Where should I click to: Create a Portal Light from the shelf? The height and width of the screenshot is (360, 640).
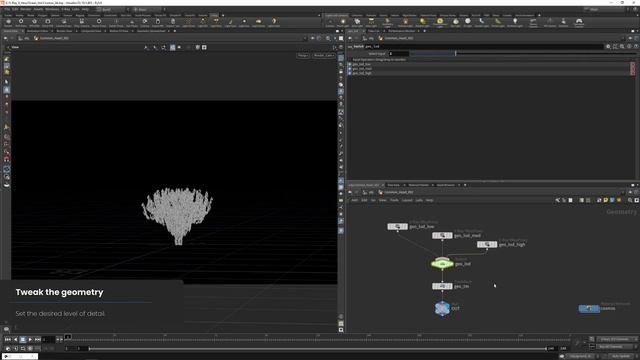(498, 22)
